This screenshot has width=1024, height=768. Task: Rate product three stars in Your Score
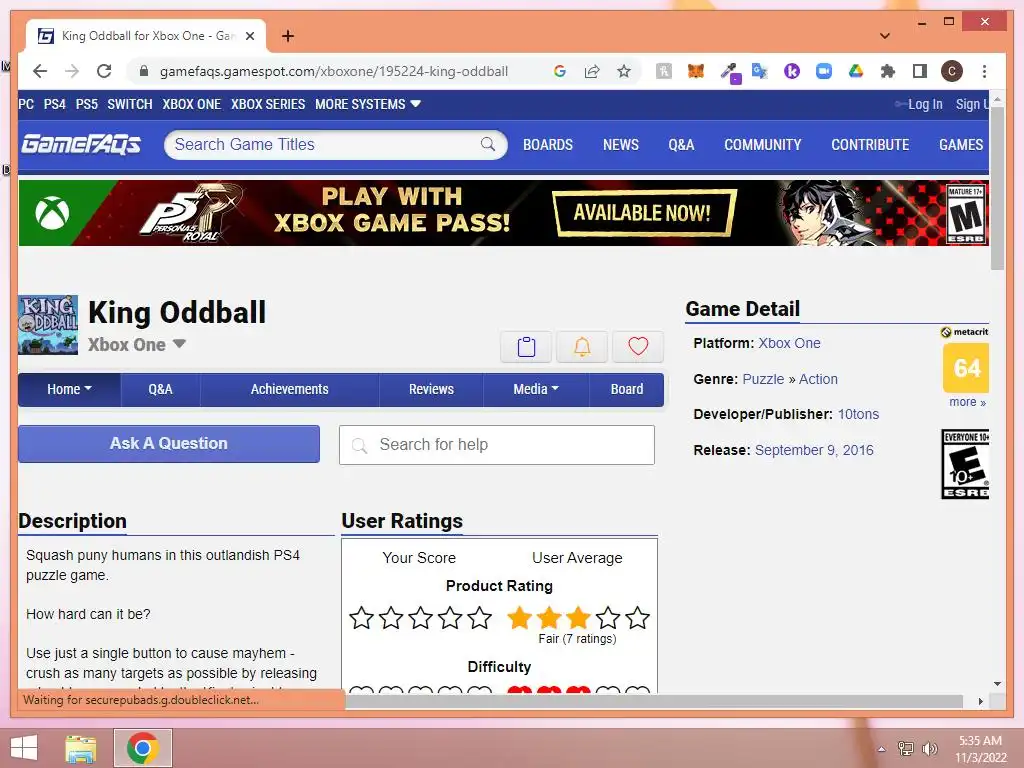click(x=421, y=618)
